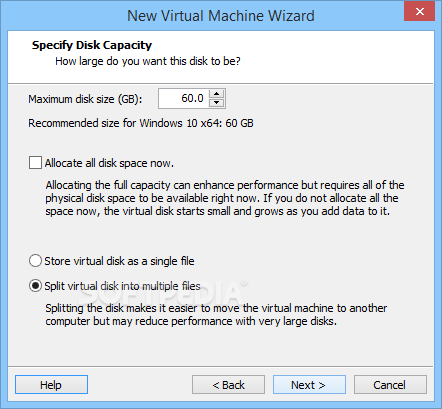Close the wizard window with X

[x=420, y=11]
